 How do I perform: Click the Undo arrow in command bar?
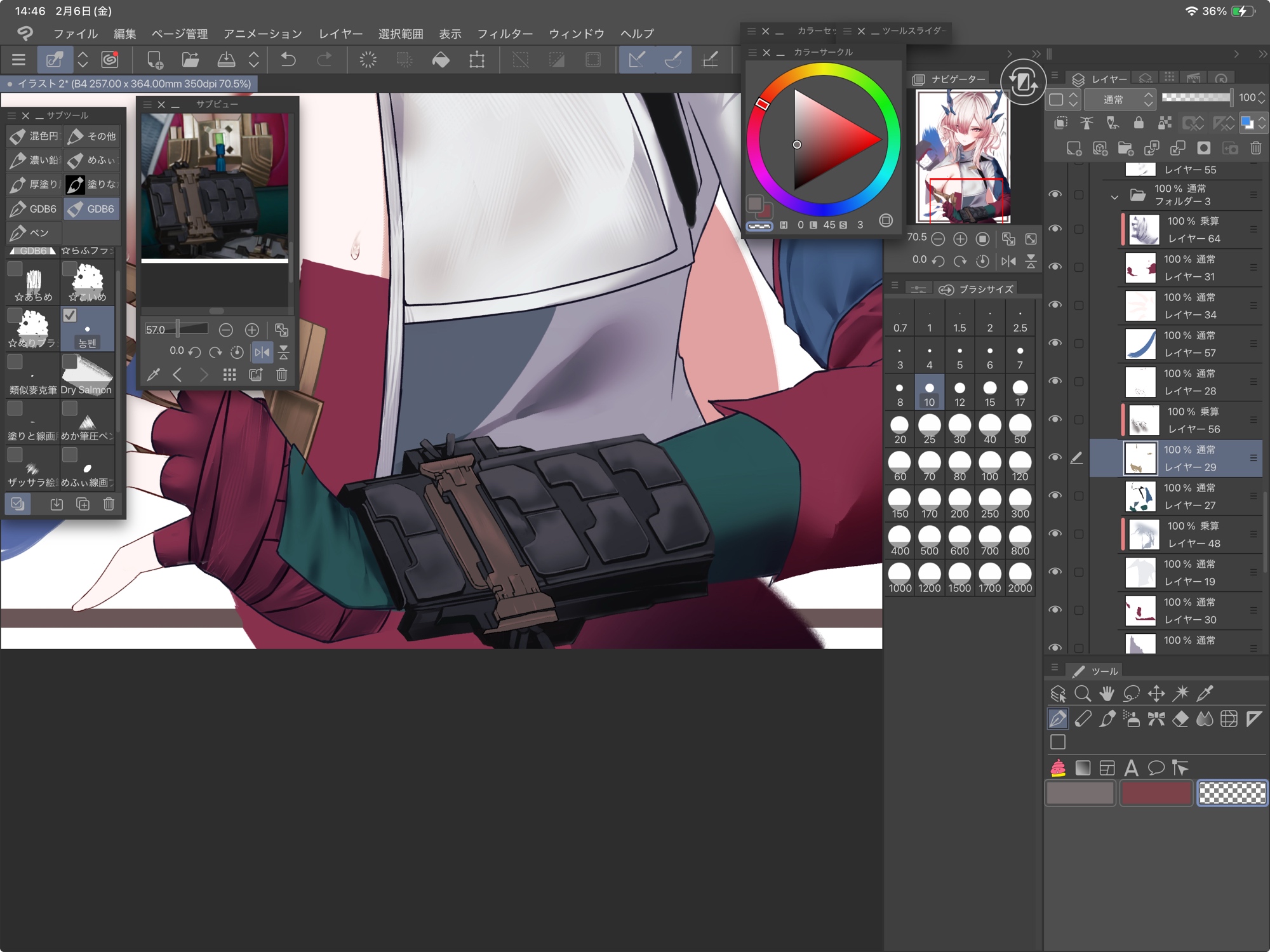(288, 60)
